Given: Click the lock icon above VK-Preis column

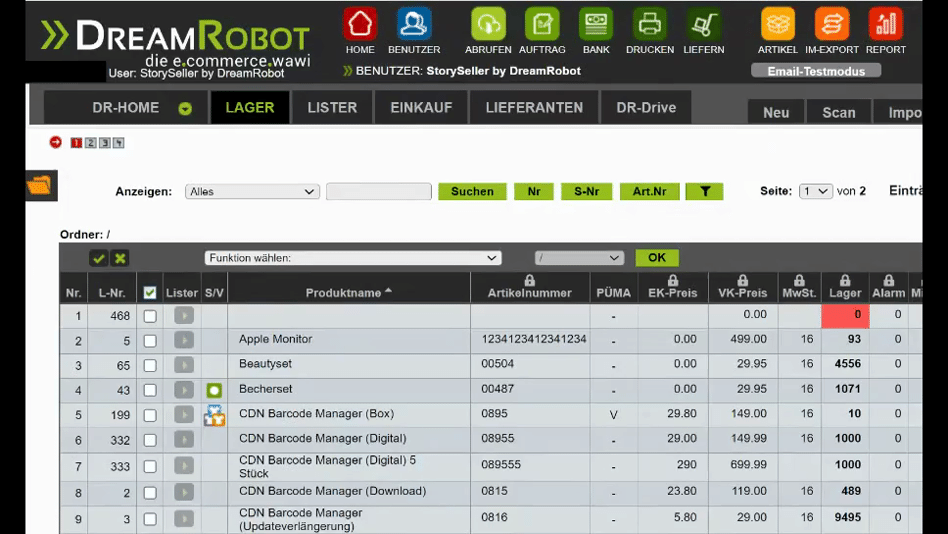Looking at the screenshot, I should coord(742,280).
